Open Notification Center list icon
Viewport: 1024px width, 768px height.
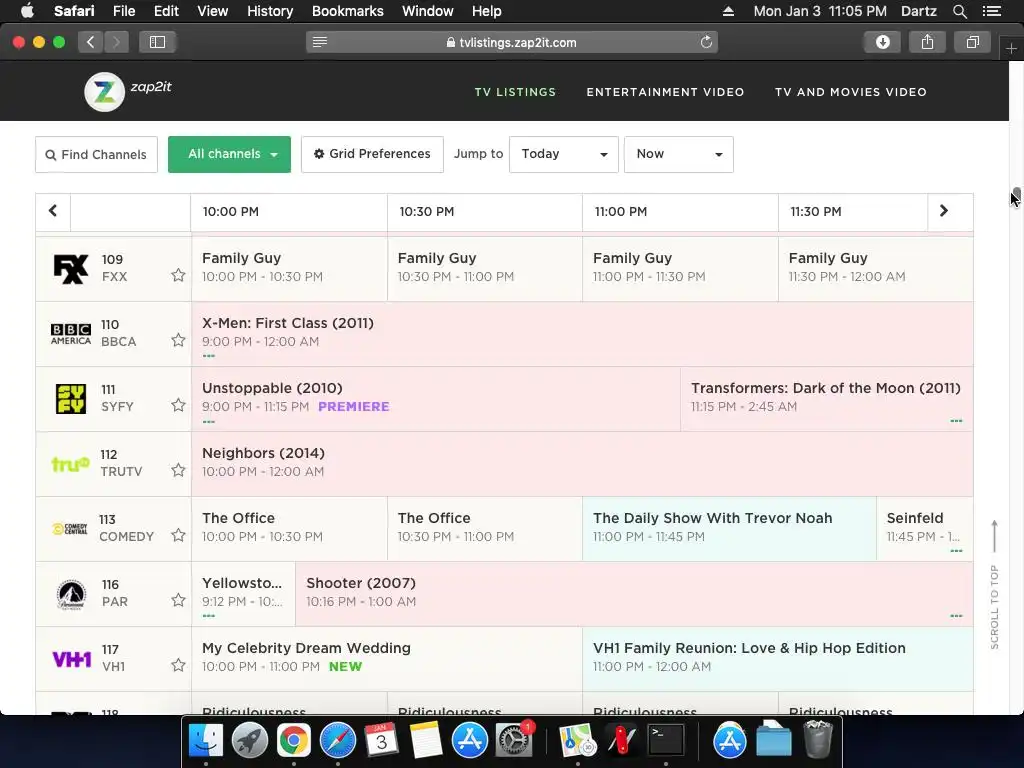(991, 11)
